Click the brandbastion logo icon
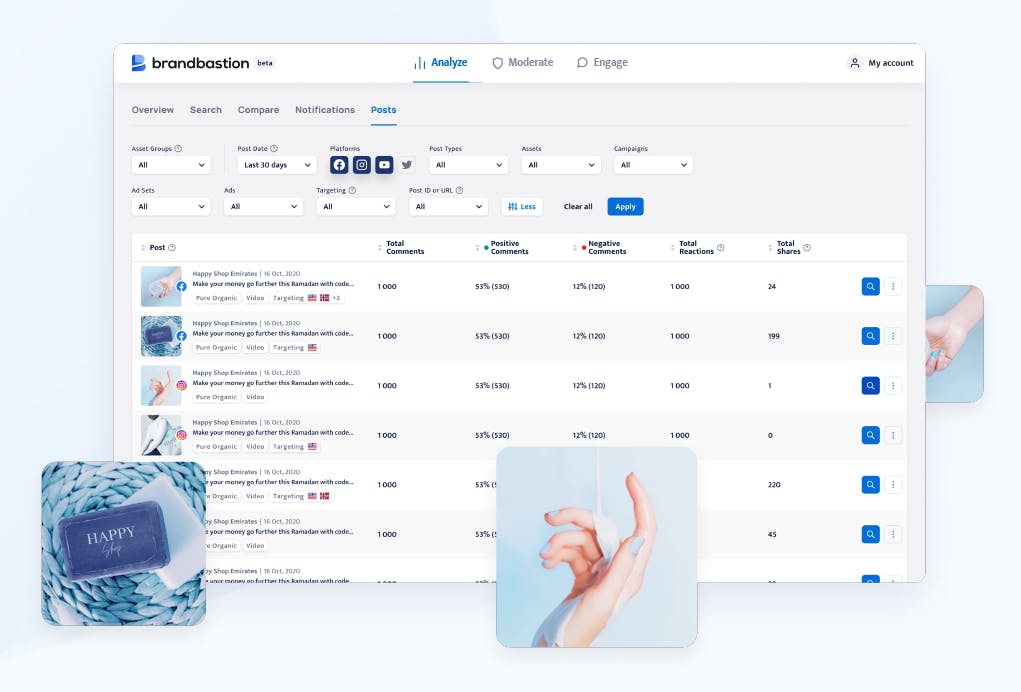Screen dimensions: 1021x692 138,62
